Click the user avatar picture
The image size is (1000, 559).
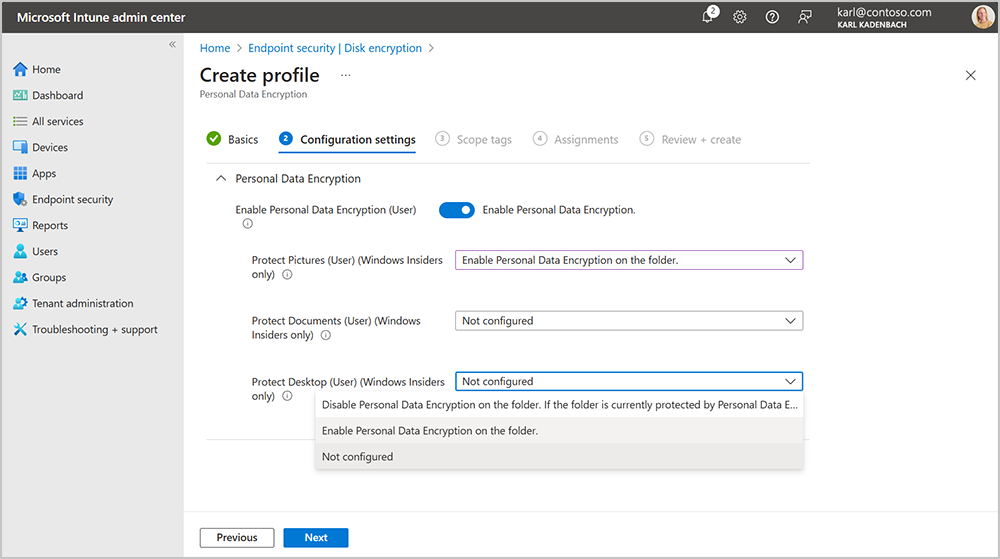982,17
